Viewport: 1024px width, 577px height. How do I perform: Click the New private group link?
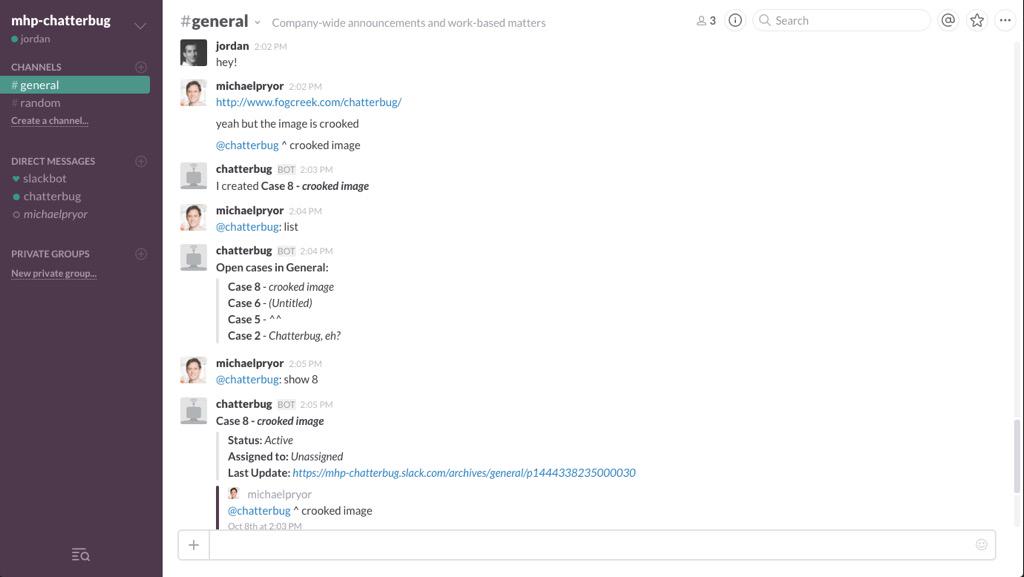click(54, 273)
